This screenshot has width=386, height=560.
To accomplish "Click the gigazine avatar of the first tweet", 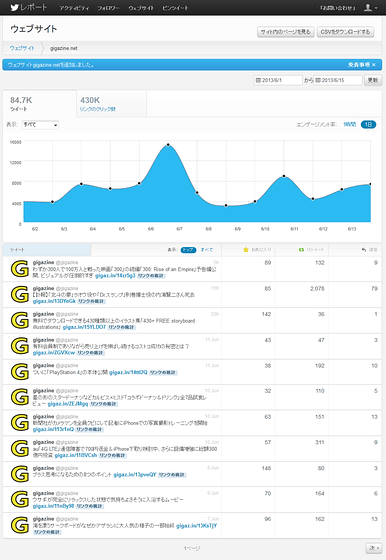I will point(20,269).
